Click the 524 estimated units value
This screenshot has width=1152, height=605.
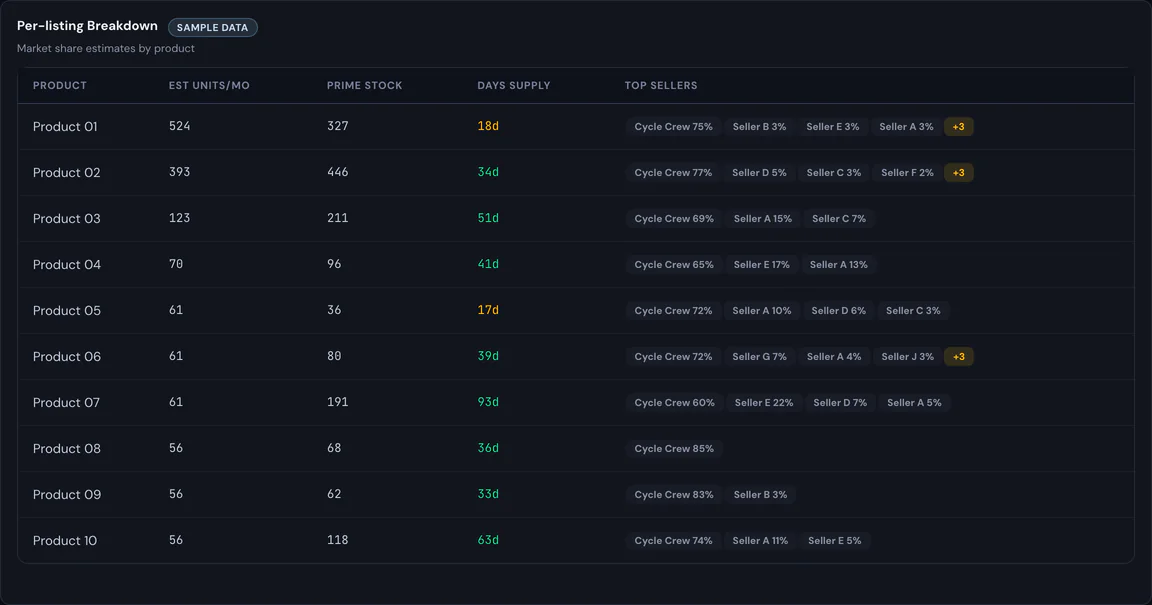(179, 126)
